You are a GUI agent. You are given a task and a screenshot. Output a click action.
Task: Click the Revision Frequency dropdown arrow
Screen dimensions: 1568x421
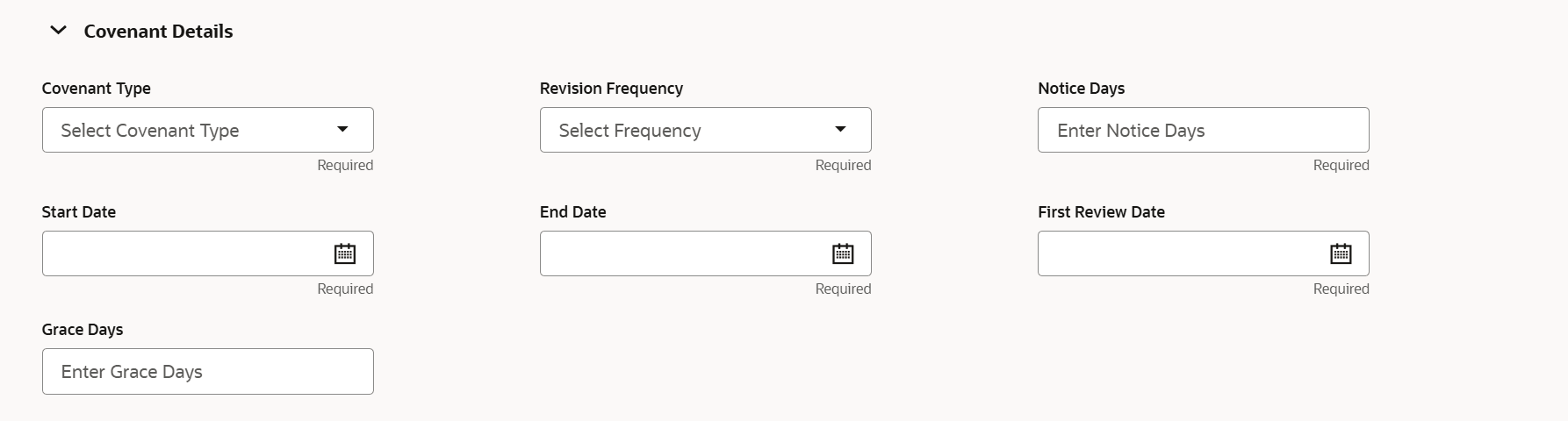tap(840, 130)
